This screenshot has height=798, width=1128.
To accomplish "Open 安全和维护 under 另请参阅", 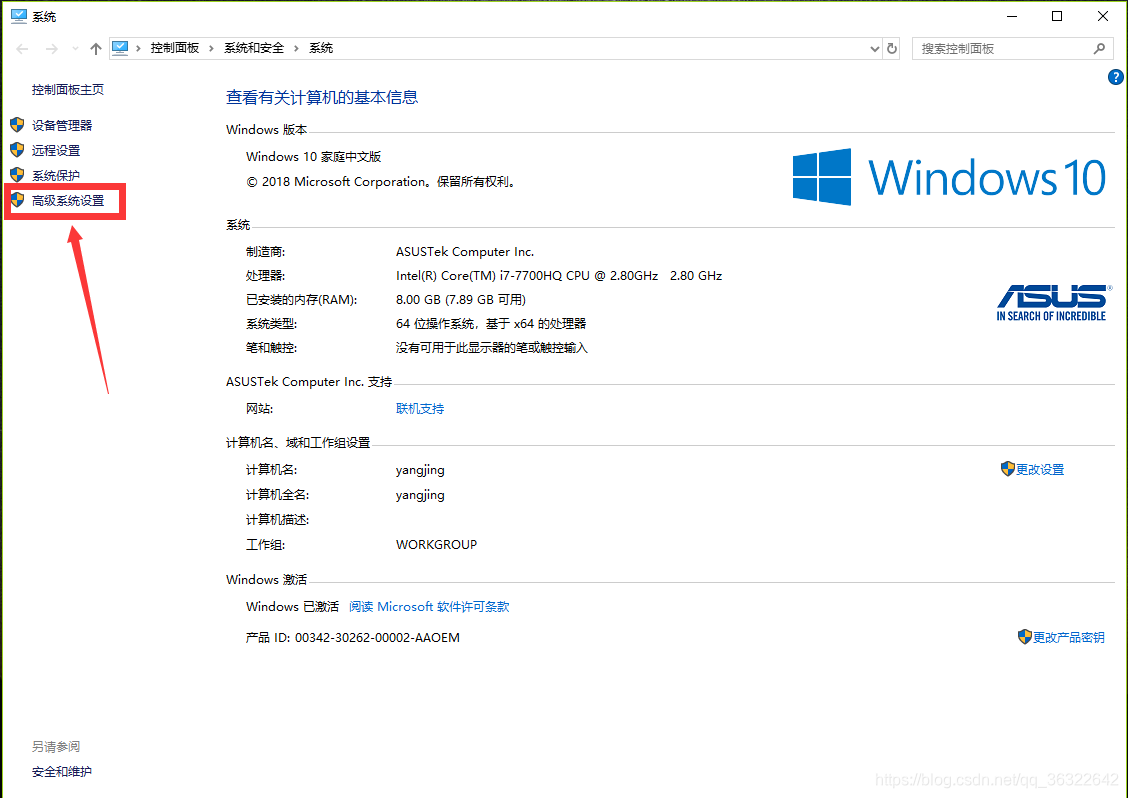I will pos(62,771).
